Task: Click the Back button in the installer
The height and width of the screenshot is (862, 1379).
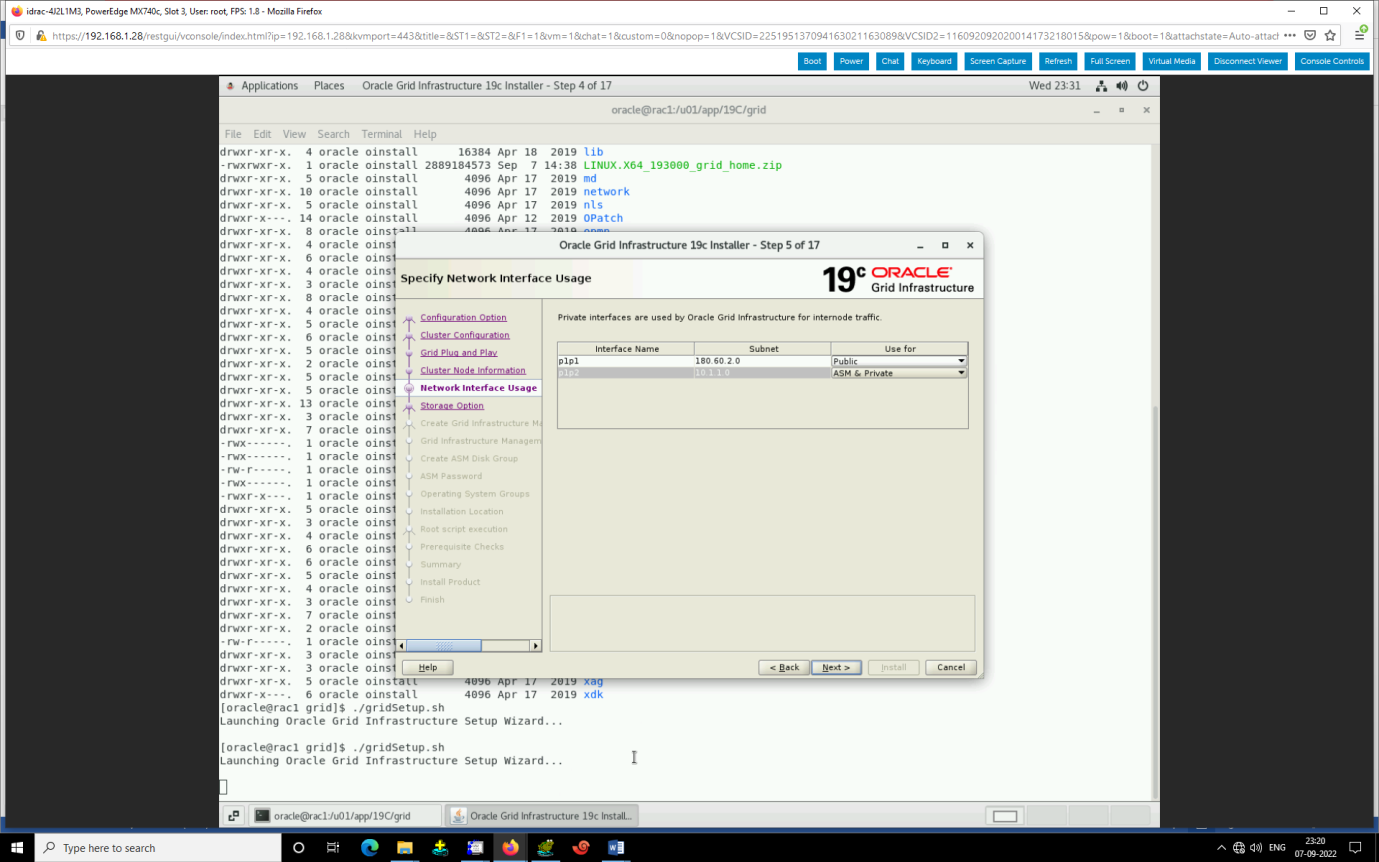Action: [784, 667]
